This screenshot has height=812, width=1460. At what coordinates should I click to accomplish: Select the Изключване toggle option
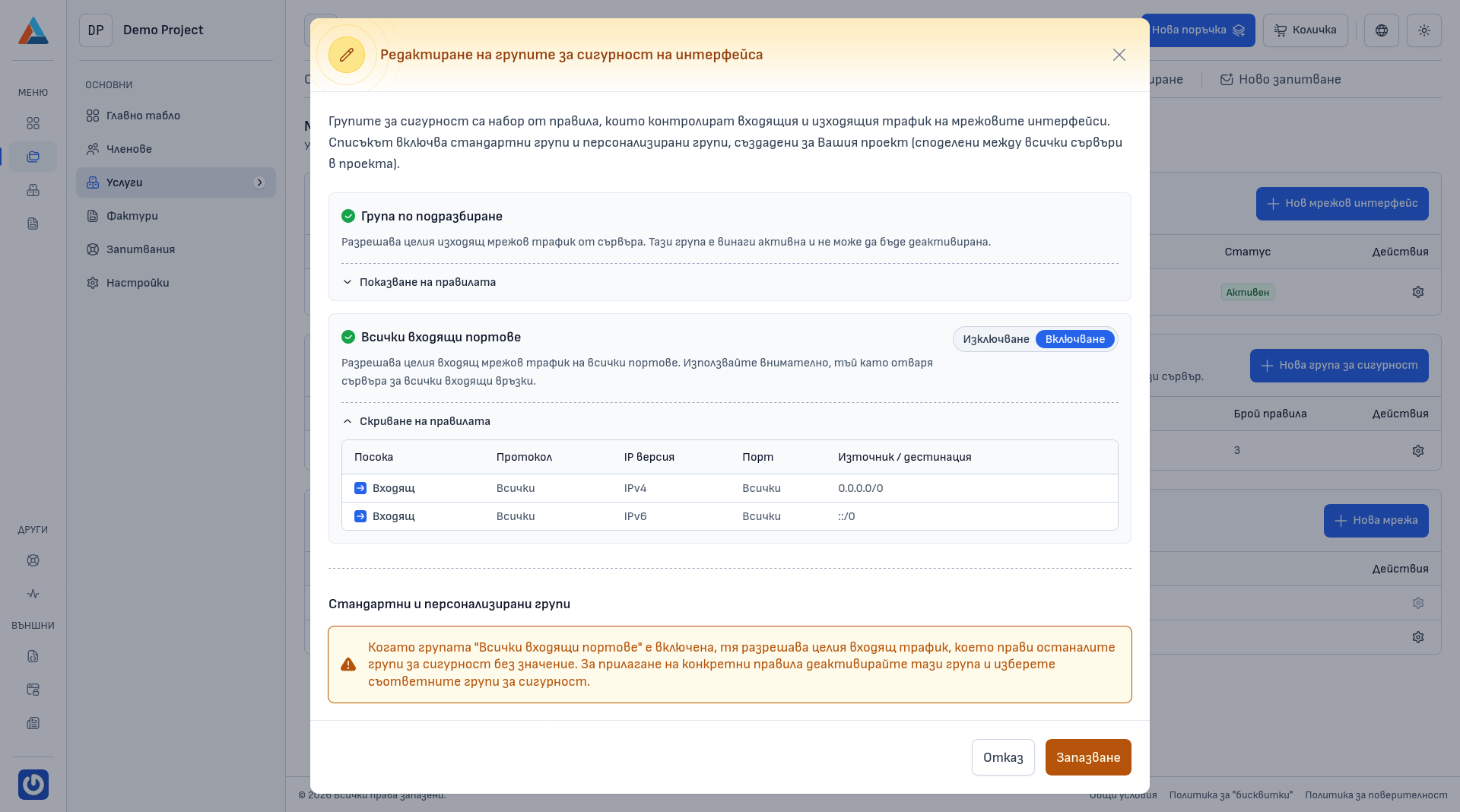[995, 339]
